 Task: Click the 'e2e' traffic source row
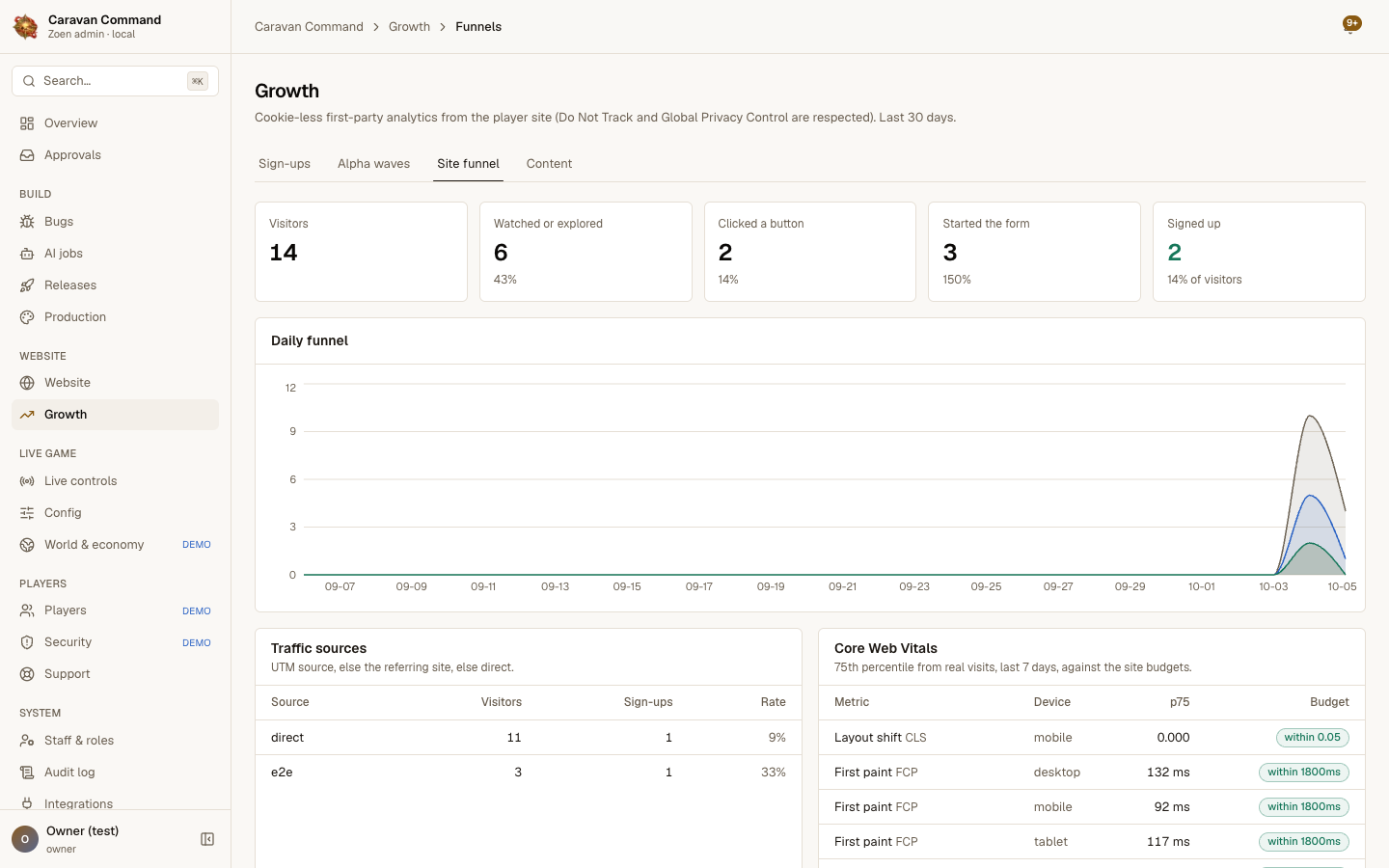529,773
